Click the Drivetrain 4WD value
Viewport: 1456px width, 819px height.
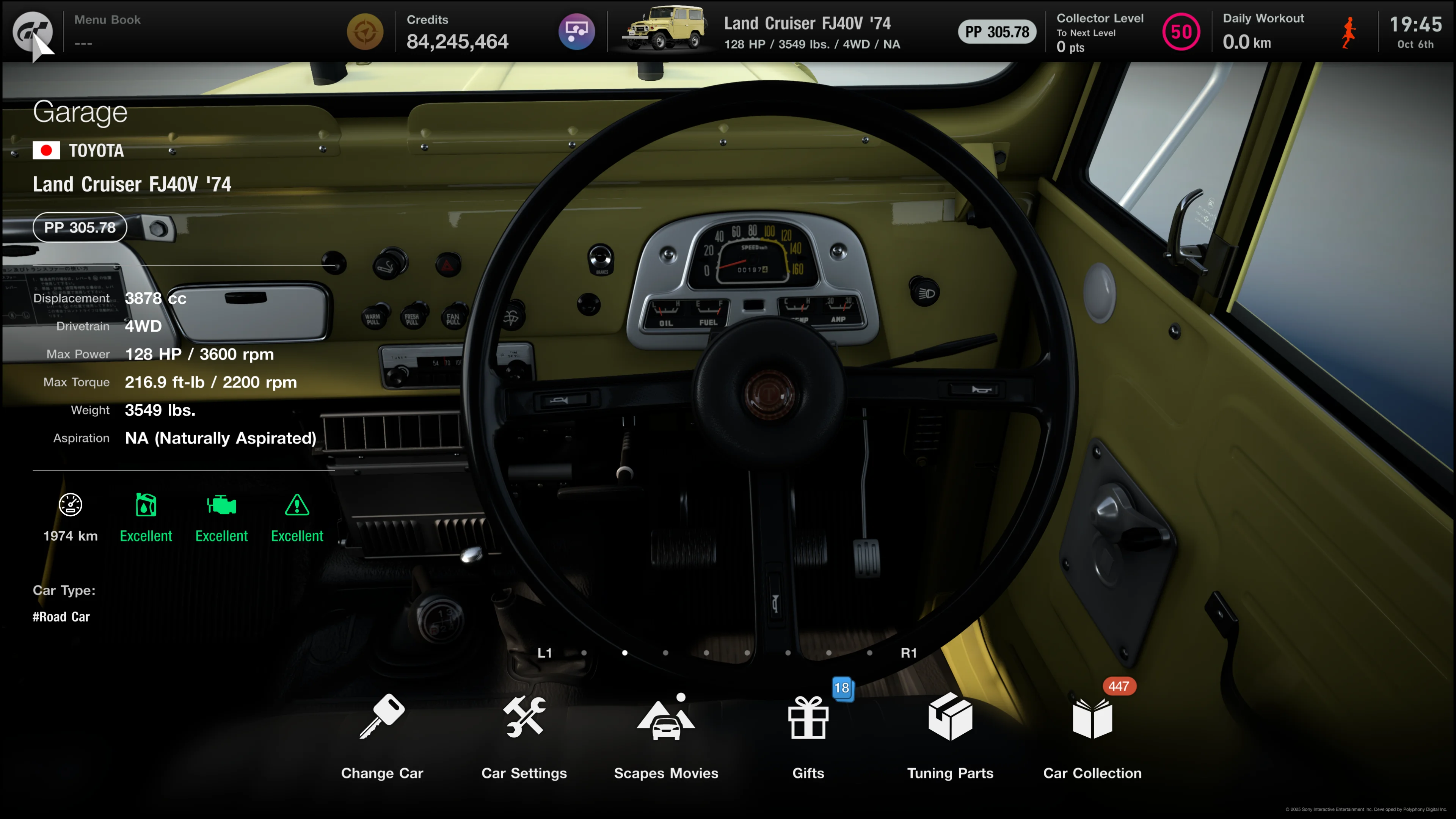[x=143, y=326]
